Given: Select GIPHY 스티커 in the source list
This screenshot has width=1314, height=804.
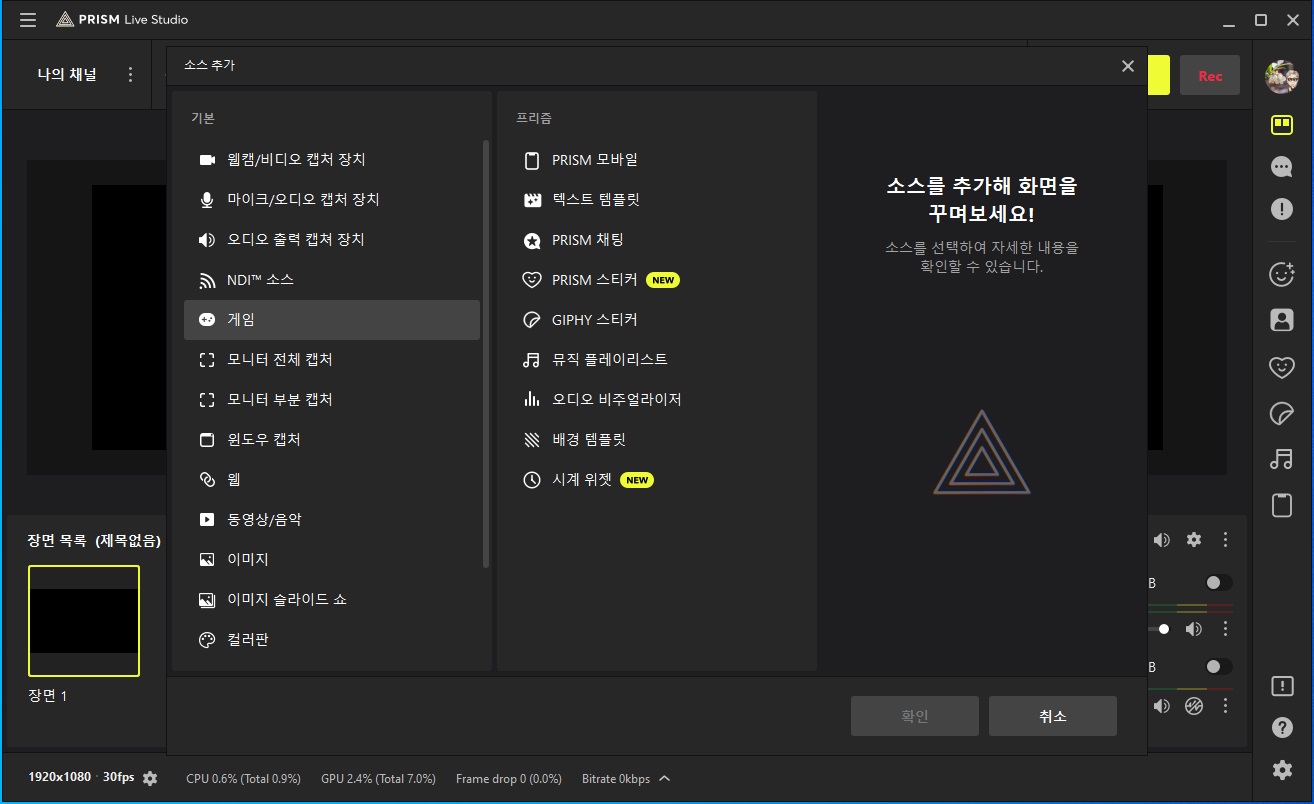Looking at the screenshot, I should (x=657, y=320).
